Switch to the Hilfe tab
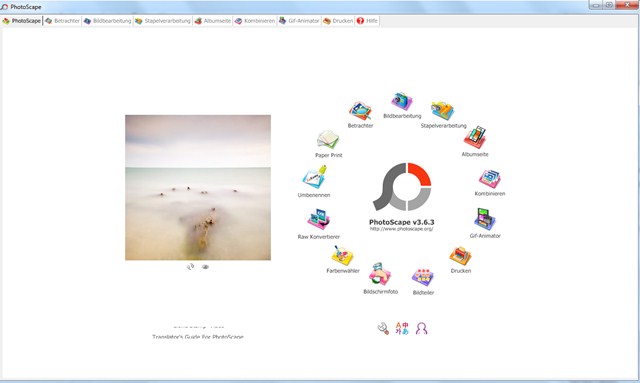 tap(367, 21)
